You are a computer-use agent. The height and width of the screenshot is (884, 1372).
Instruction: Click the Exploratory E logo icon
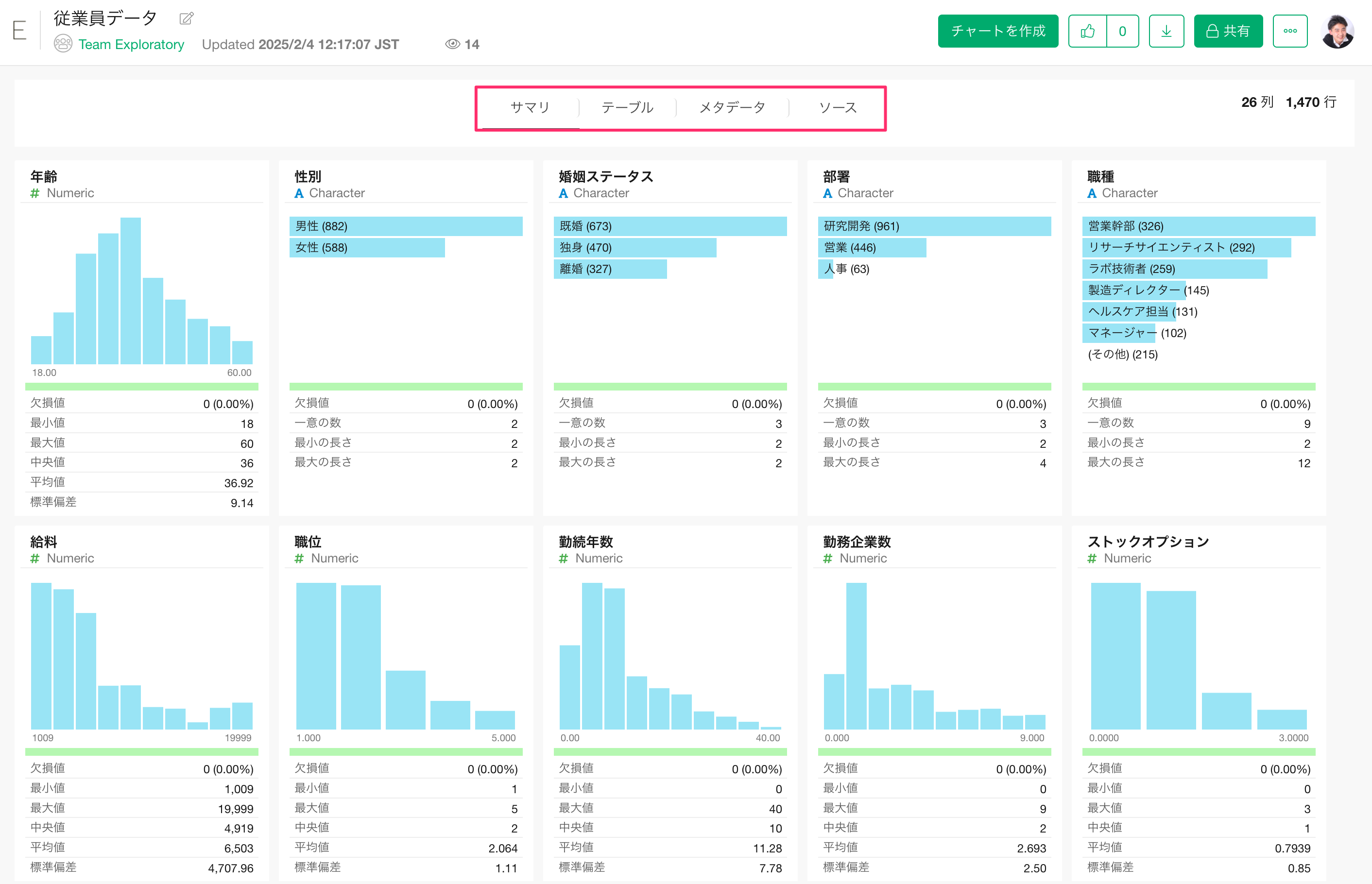[x=19, y=31]
